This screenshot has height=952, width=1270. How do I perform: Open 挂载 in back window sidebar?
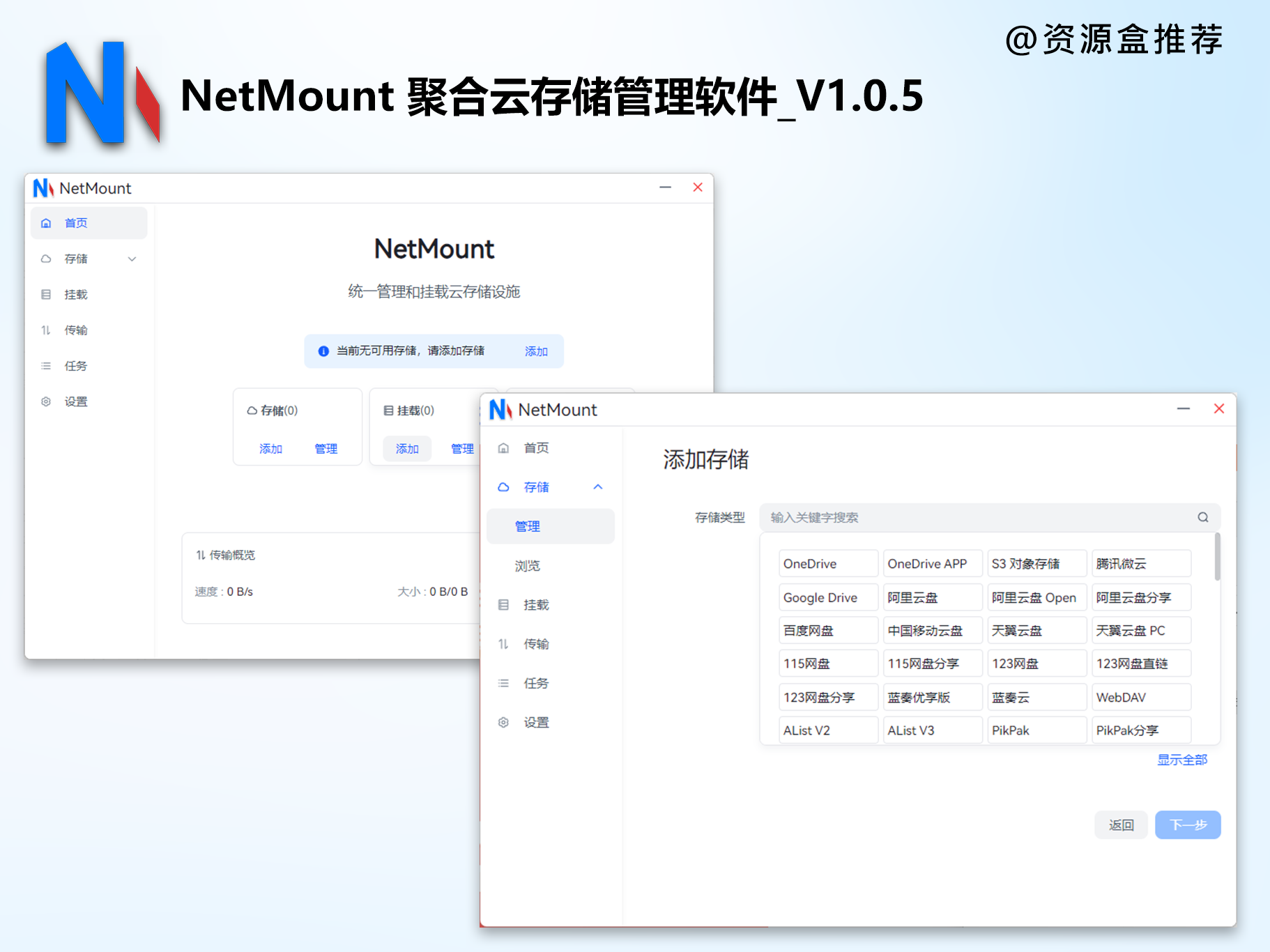tap(89, 294)
